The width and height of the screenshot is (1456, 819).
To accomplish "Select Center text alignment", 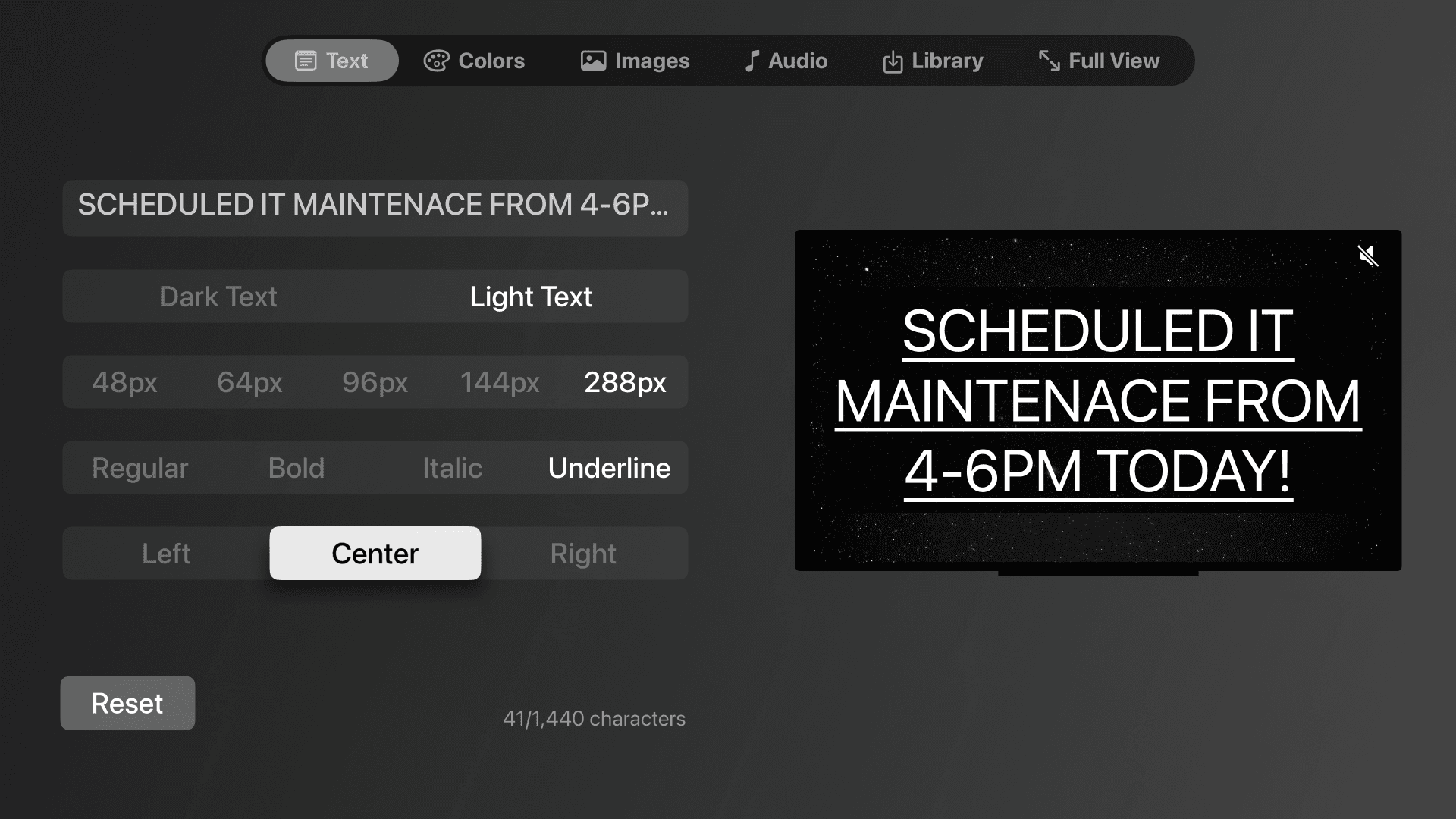I will click(x=375, y=553).
